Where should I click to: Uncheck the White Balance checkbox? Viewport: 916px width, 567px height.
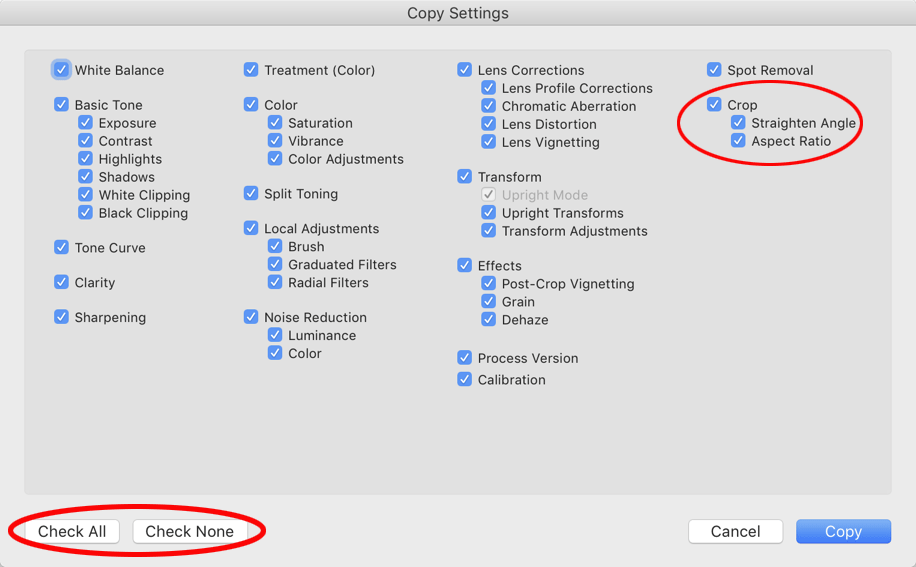pos(62,70)
